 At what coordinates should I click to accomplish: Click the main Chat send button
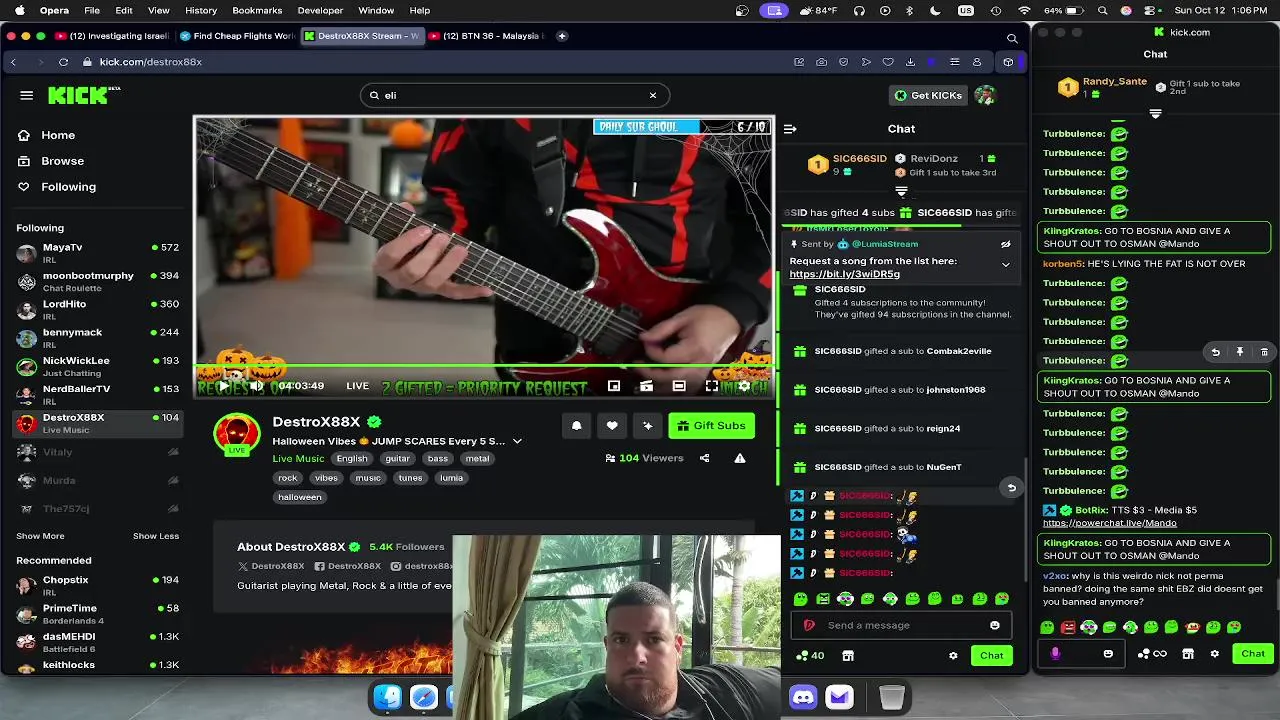pyautogui.click(x=991, y=656)
